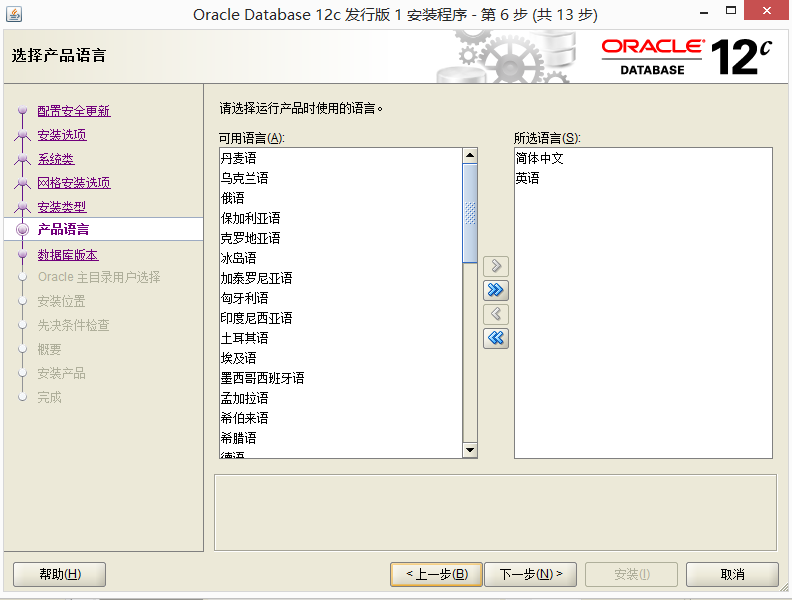Select 土耳其语 in available languages
The height and width of the screenshot is (600, 792).
341,338
